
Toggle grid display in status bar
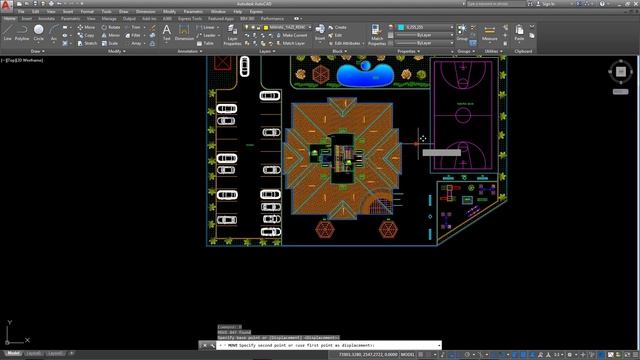click(x=421, y=355)
